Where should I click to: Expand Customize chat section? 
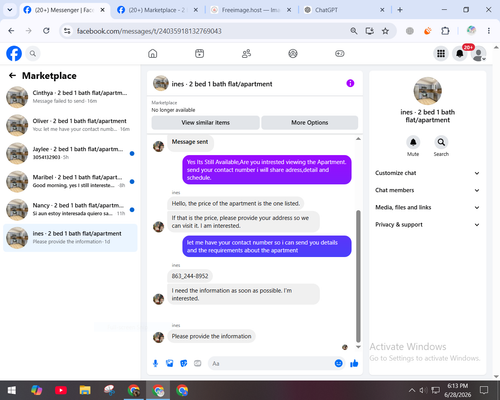(428, 173)
